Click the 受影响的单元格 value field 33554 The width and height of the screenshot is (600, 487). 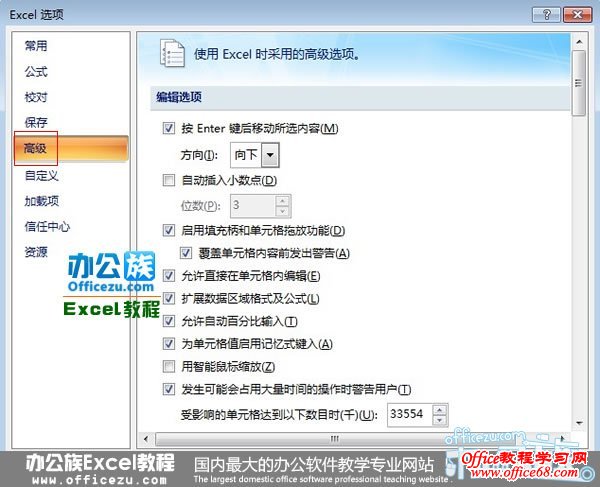tap(410, 414)
